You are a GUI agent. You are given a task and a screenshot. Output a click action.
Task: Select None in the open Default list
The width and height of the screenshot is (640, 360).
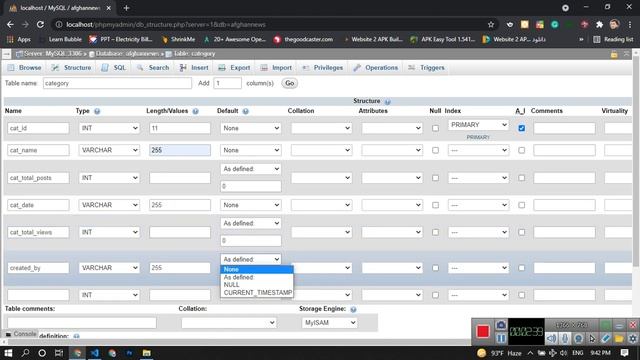point(257,269)
